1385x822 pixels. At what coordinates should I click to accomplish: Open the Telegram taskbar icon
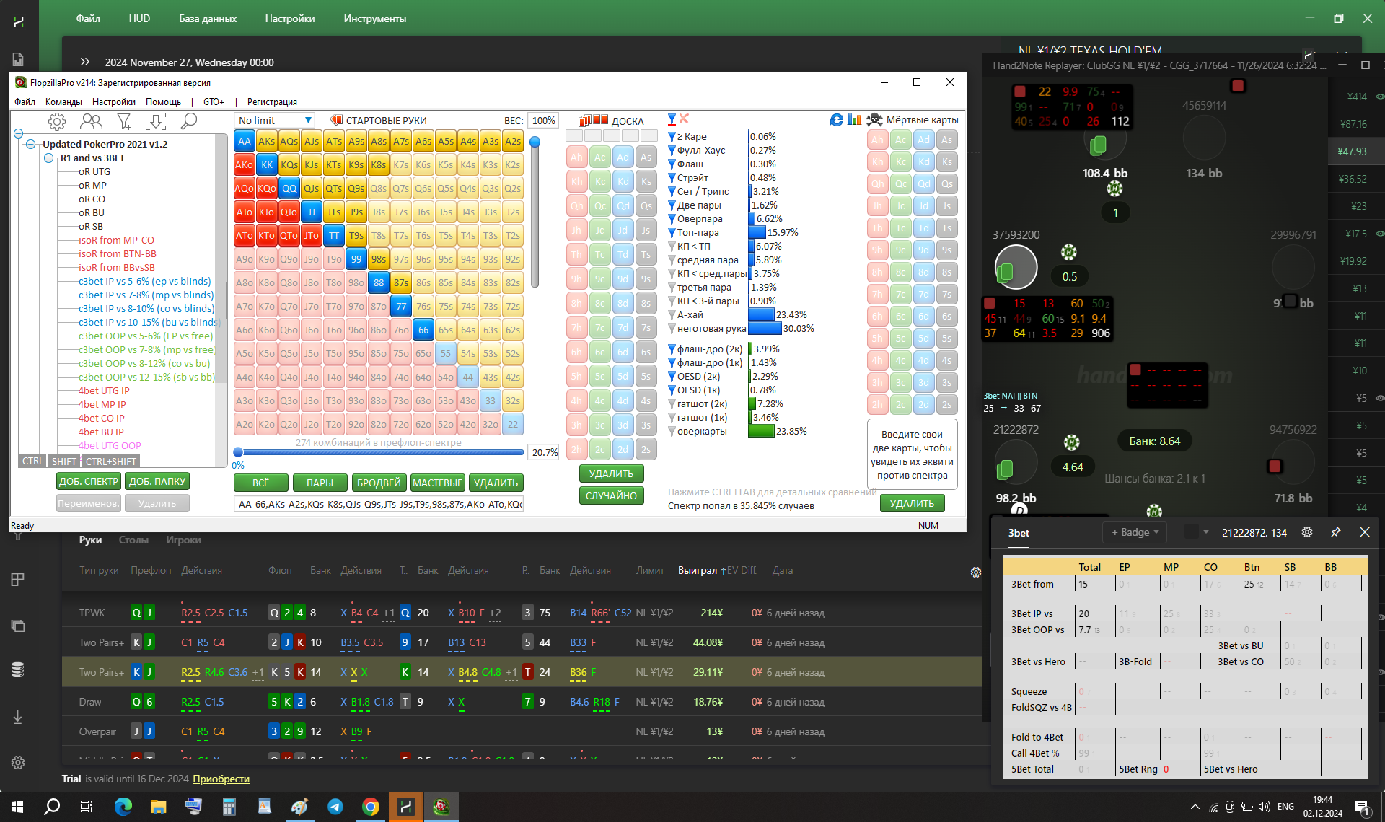(334, 805)
